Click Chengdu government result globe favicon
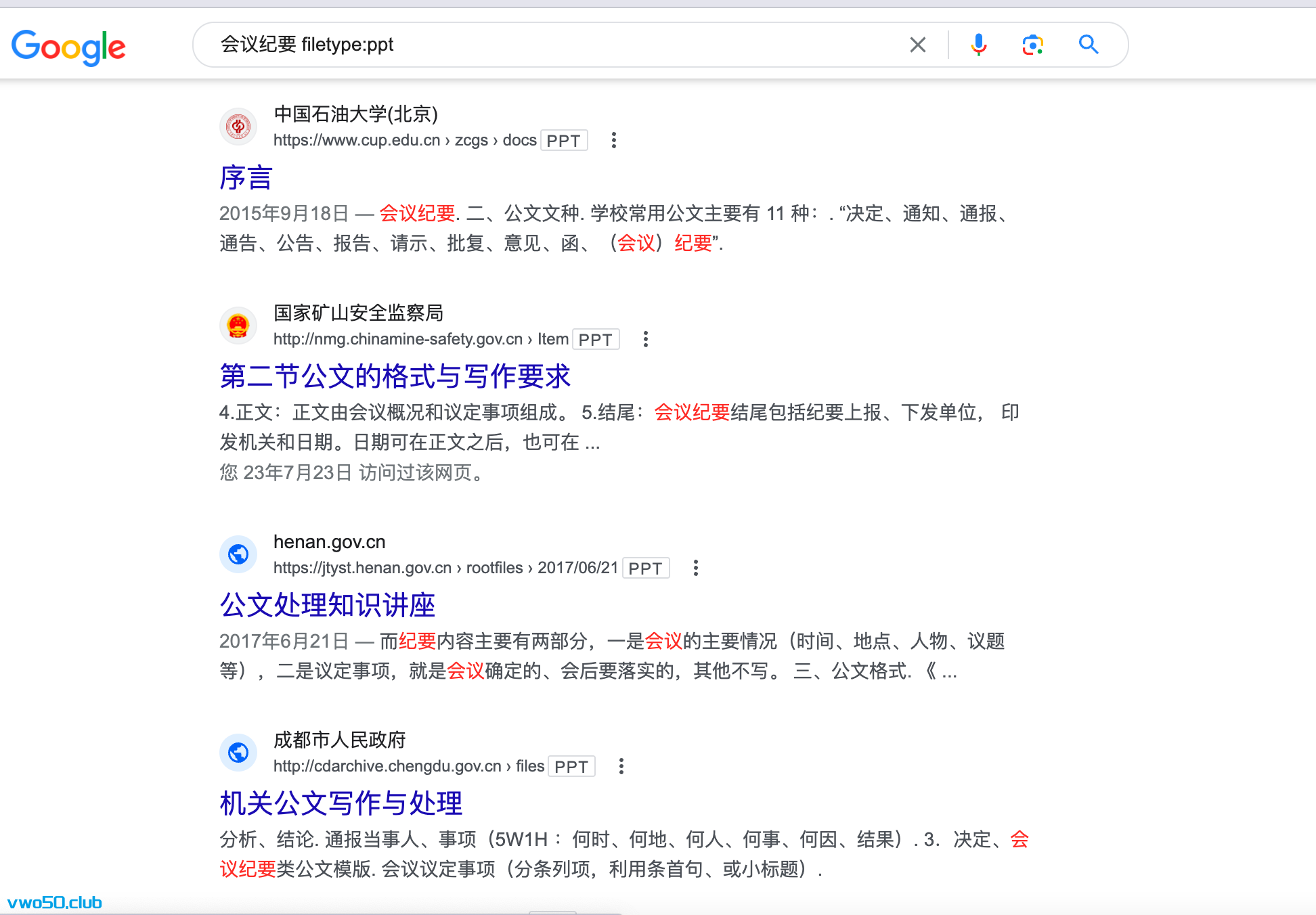The width and height of the screenshot is (1316, 915). [x=238, y=753]
